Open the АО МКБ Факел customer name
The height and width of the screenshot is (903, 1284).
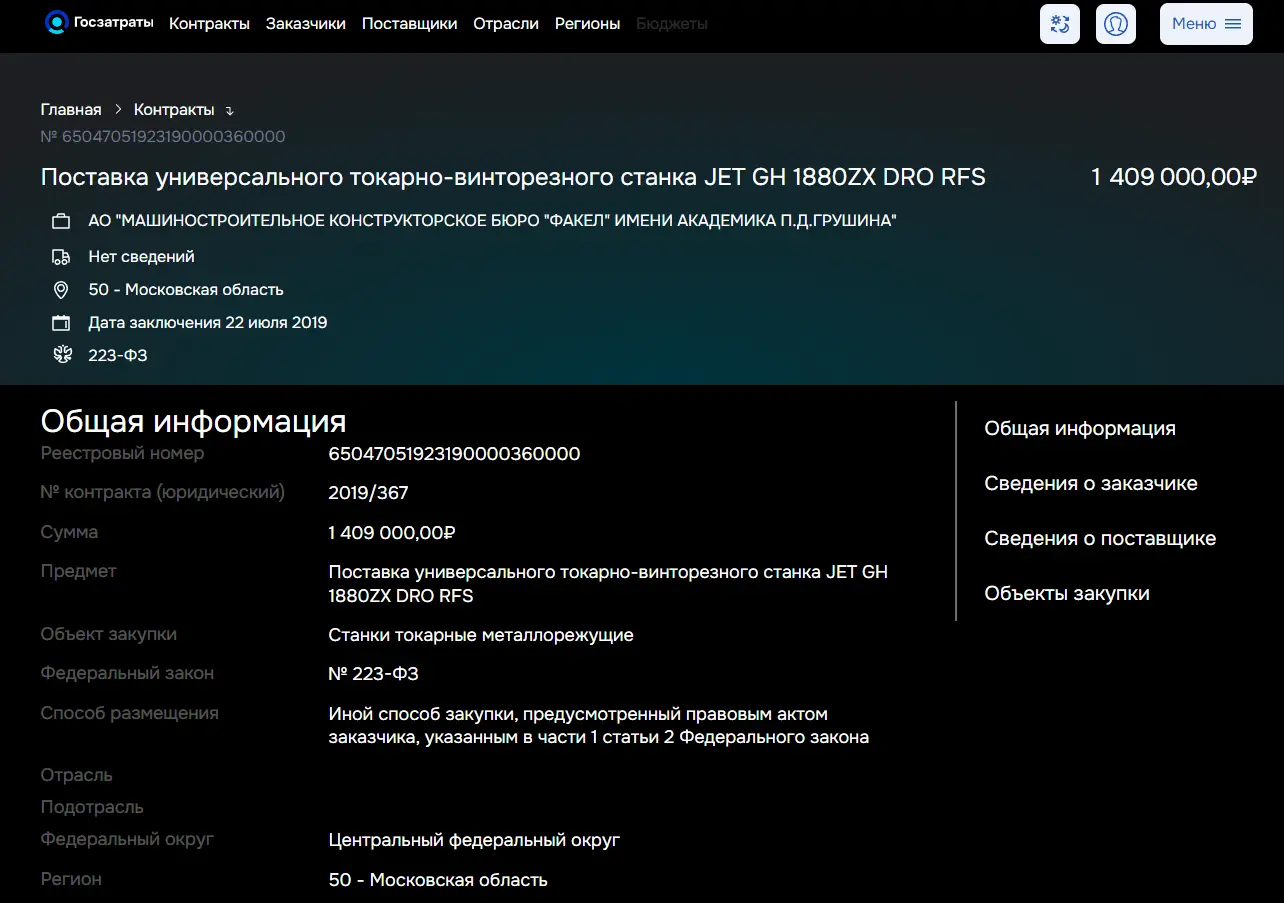[x=492, y=221]
